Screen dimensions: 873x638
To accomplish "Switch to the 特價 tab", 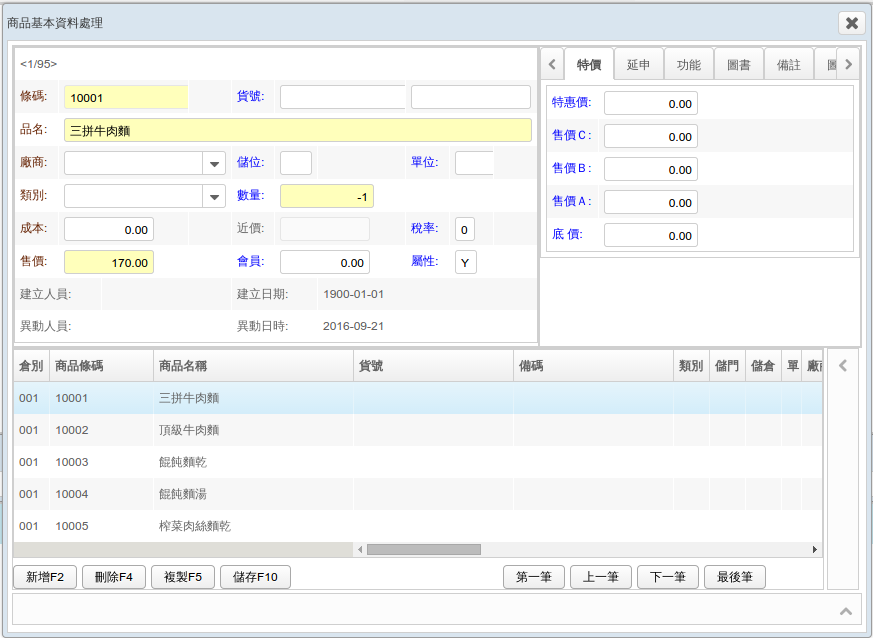I will (x=589, y=65).
